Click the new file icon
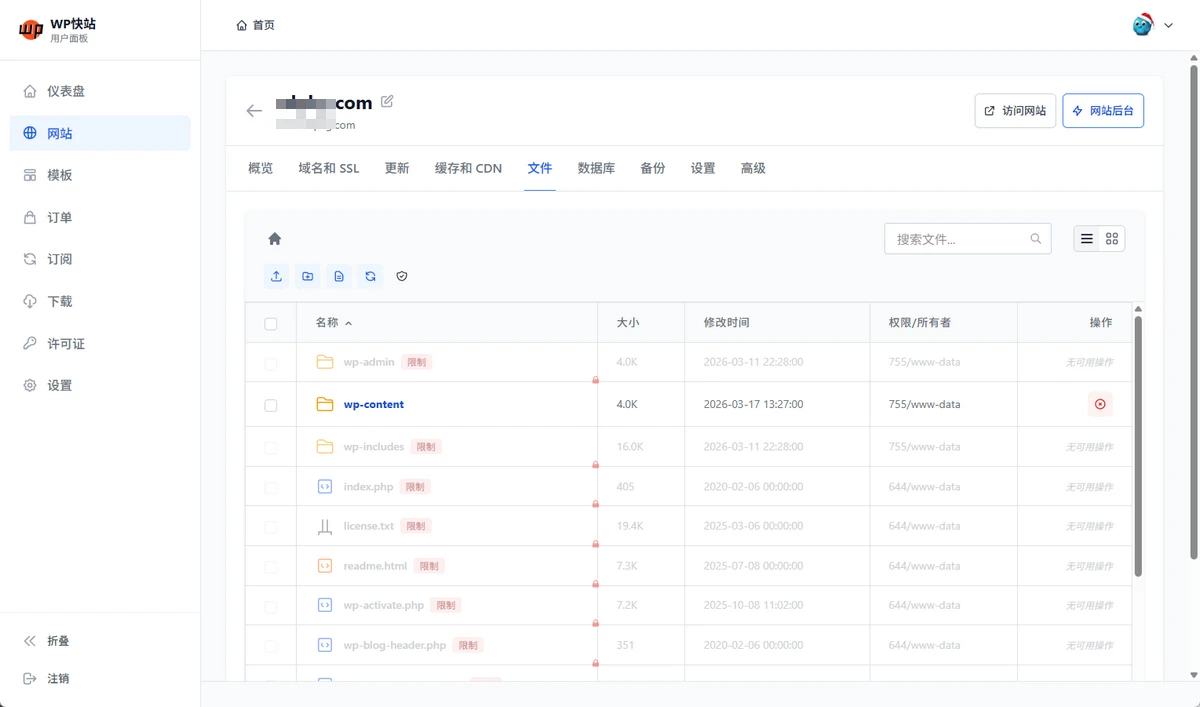This screenshot has height=707, width=1200. point(339,276)
